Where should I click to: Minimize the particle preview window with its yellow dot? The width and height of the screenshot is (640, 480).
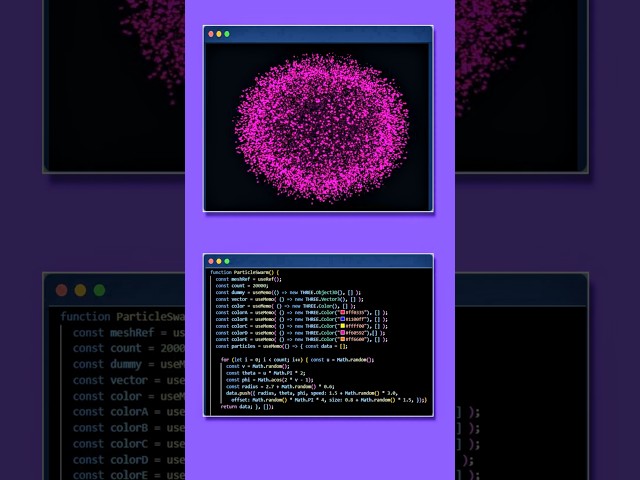(x=219, y=34)
